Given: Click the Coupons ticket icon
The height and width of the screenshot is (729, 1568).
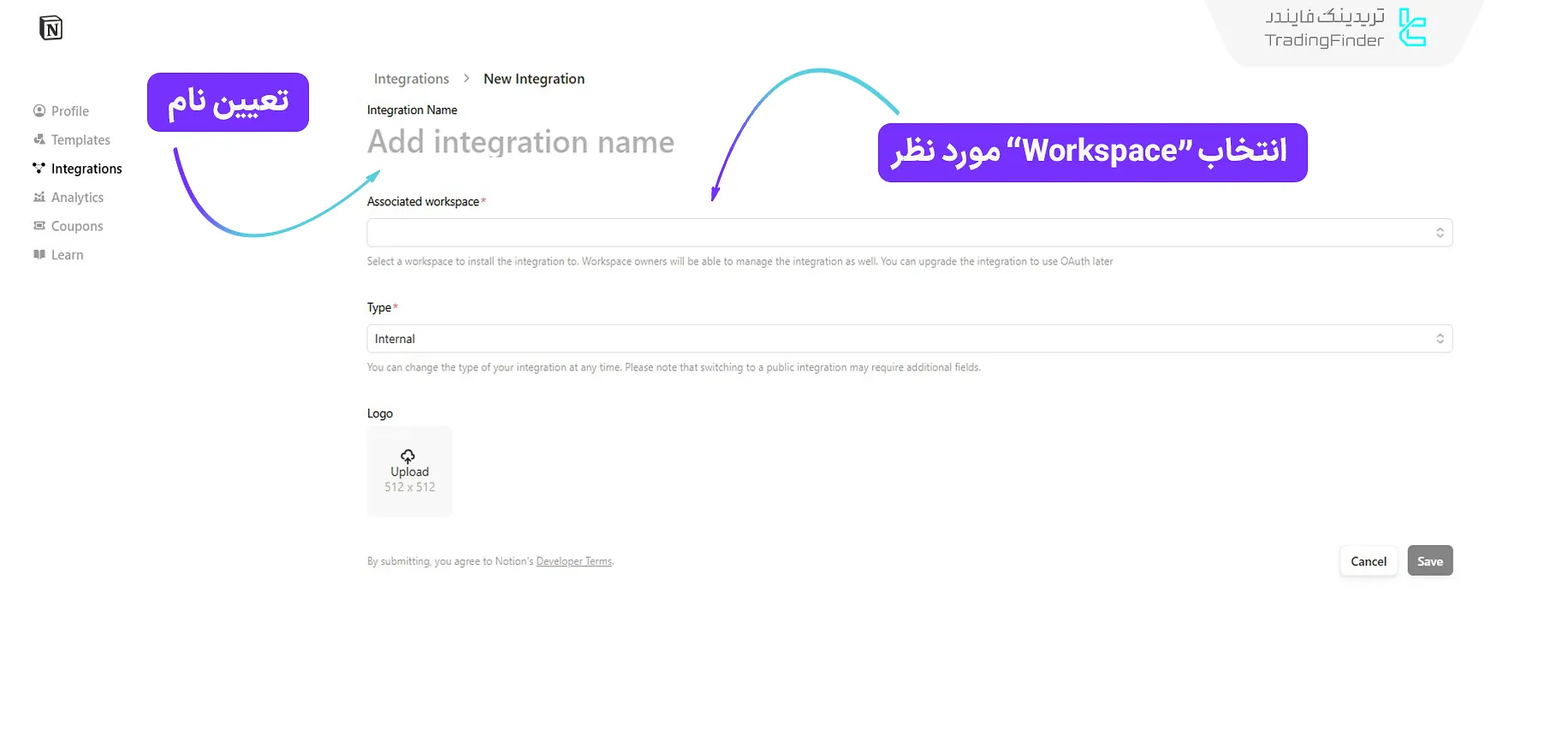Looking at the screenshot, I should [39, 226].
